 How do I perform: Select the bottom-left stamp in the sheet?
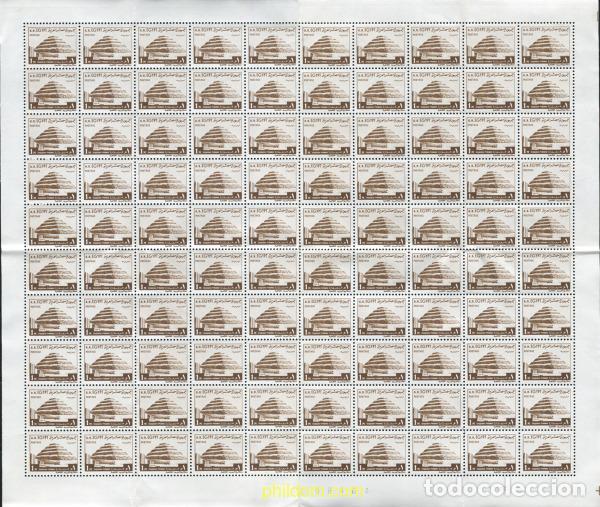click(53, 452)
